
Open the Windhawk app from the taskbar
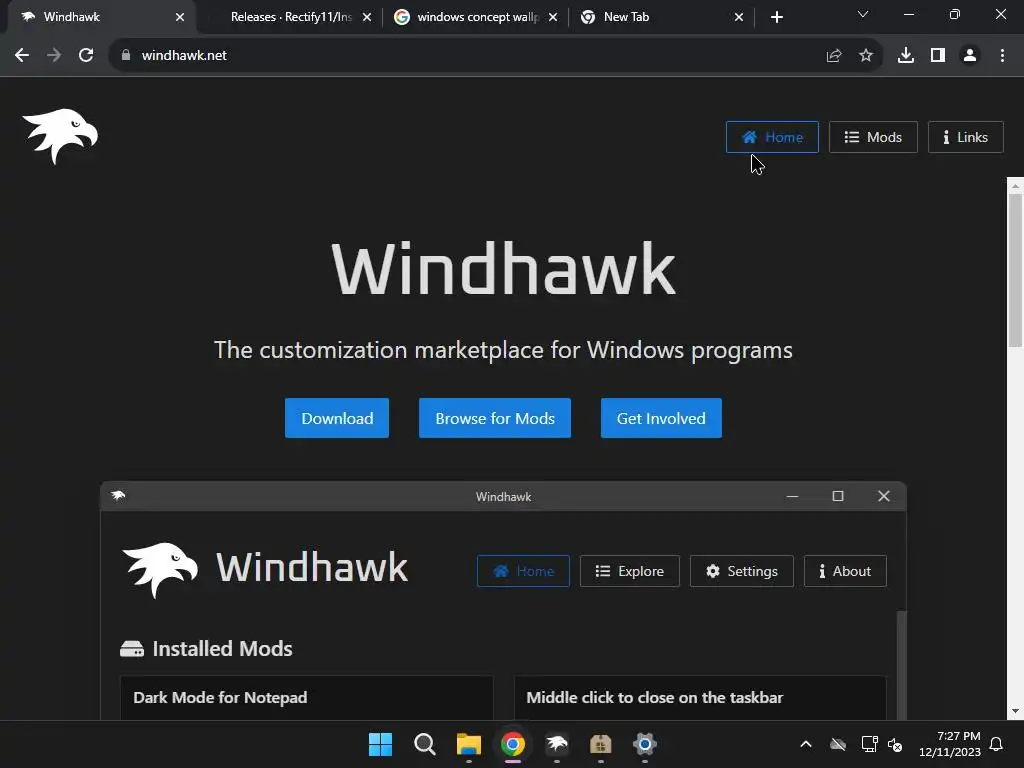(556, 744)
